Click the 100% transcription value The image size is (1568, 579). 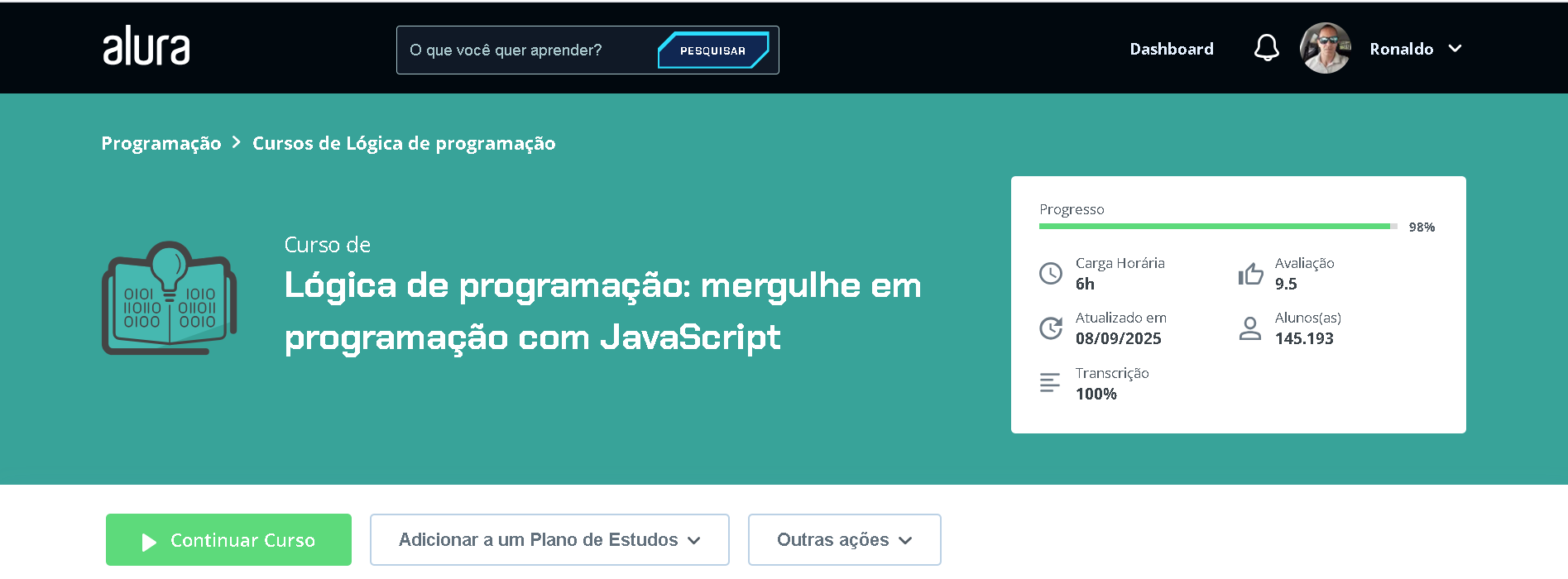point(1096,394)
